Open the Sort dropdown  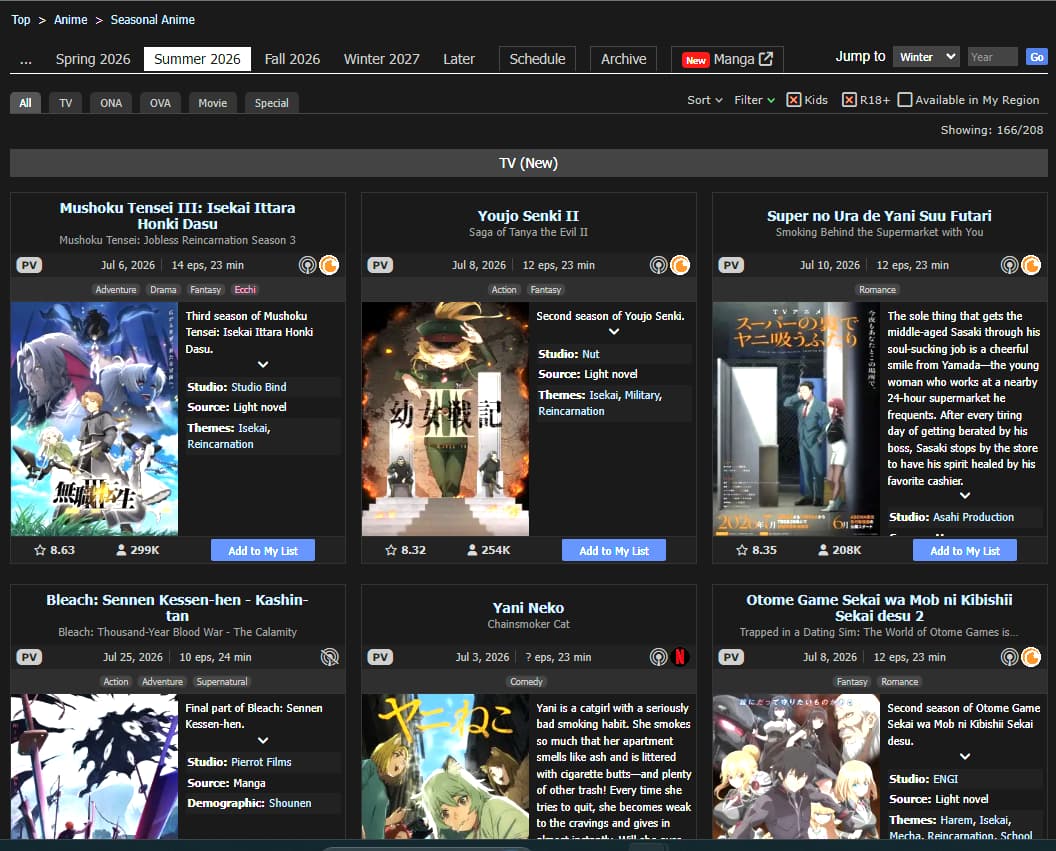coord(704,100)
